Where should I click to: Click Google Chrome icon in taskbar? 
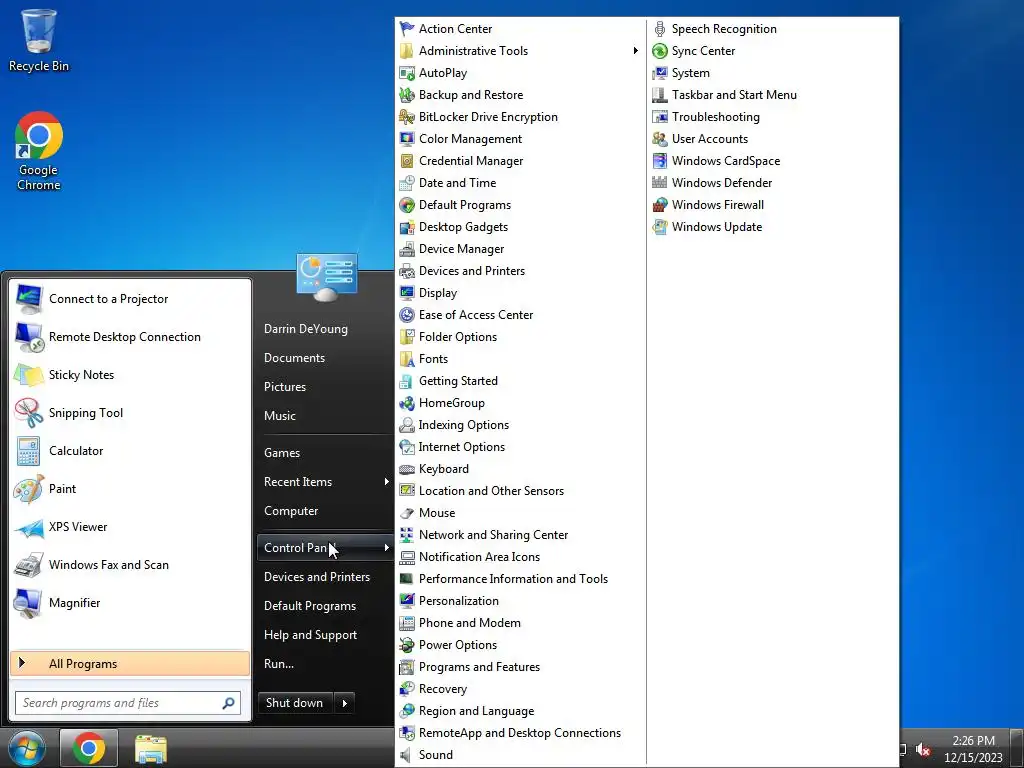click(x=89, y=748)
